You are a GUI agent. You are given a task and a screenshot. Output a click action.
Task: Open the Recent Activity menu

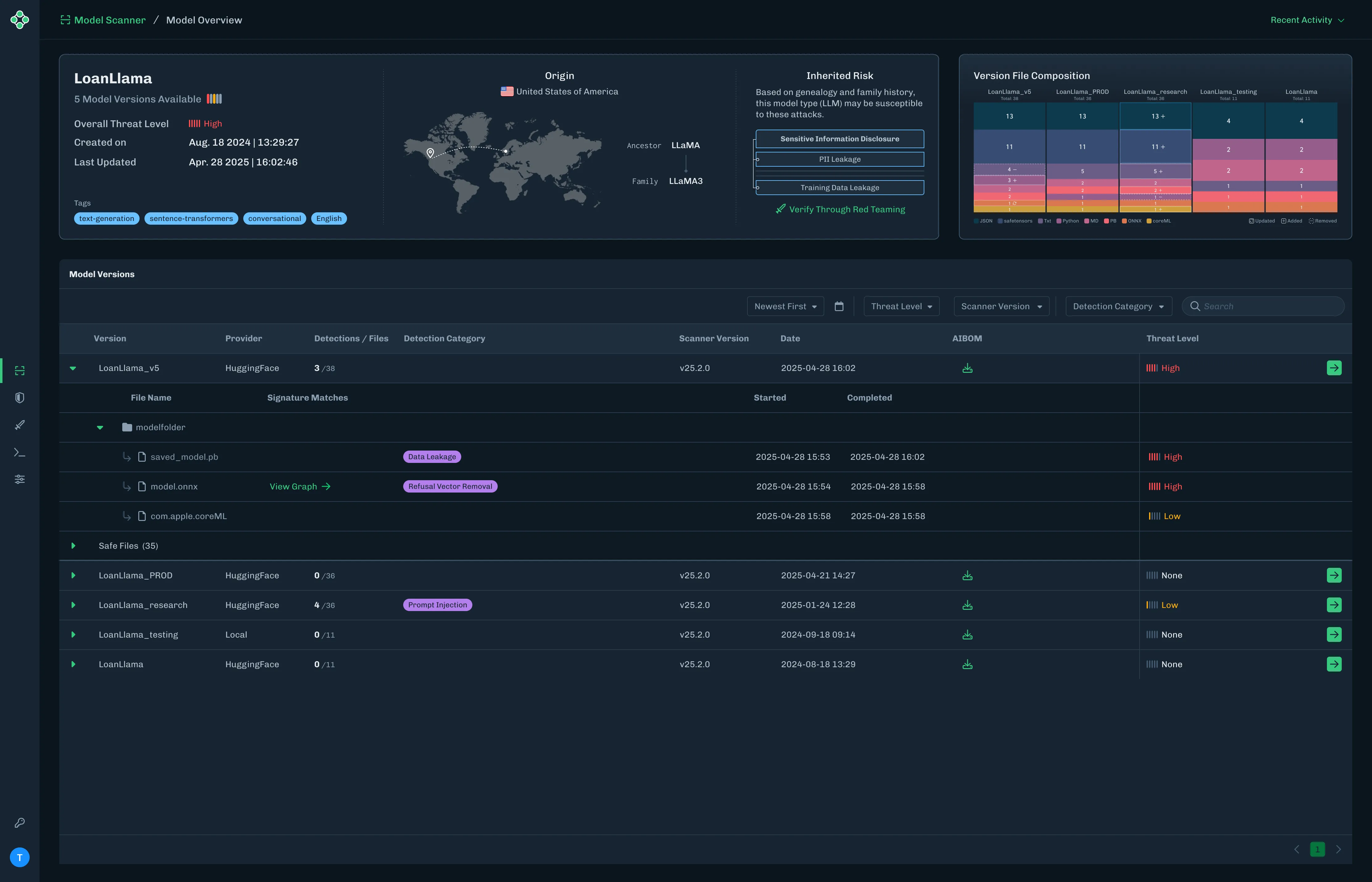click(1307, 20)
